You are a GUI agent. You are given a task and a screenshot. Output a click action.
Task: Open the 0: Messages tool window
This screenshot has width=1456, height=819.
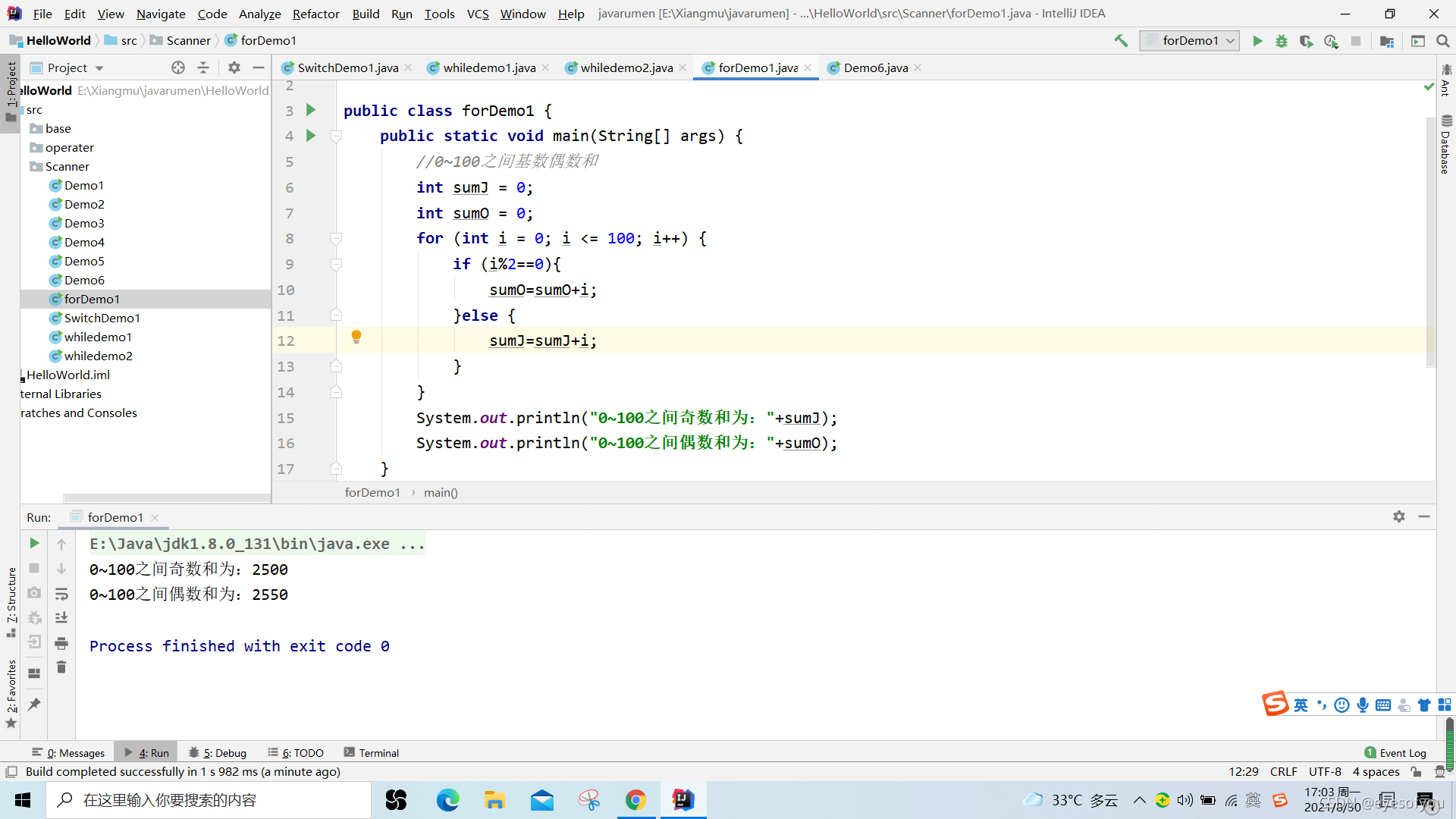point(69,752)
